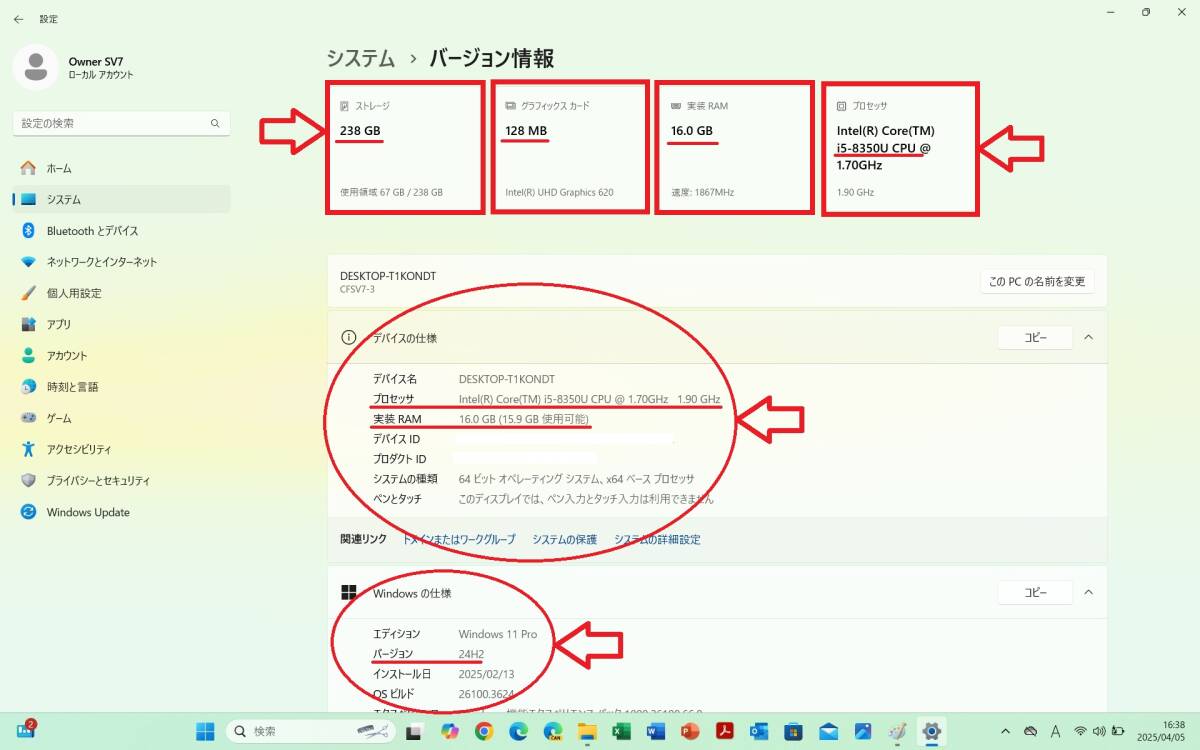The width and height of the screenshot is (1200, 750).
Task: Open 個人用設定 in the sidebar
Action: (x=121, y=293)
